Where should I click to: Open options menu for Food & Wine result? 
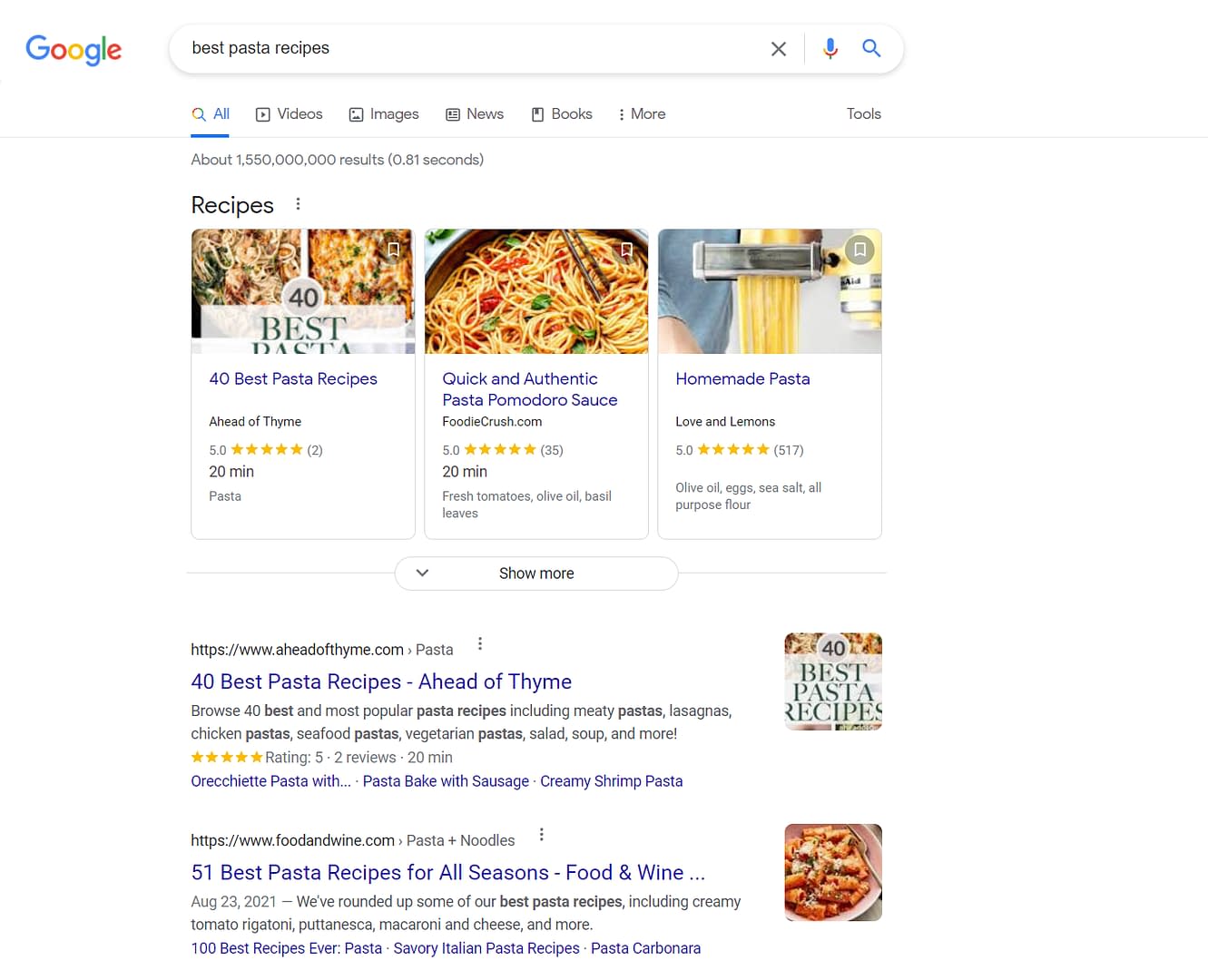[x=541, y=833]
